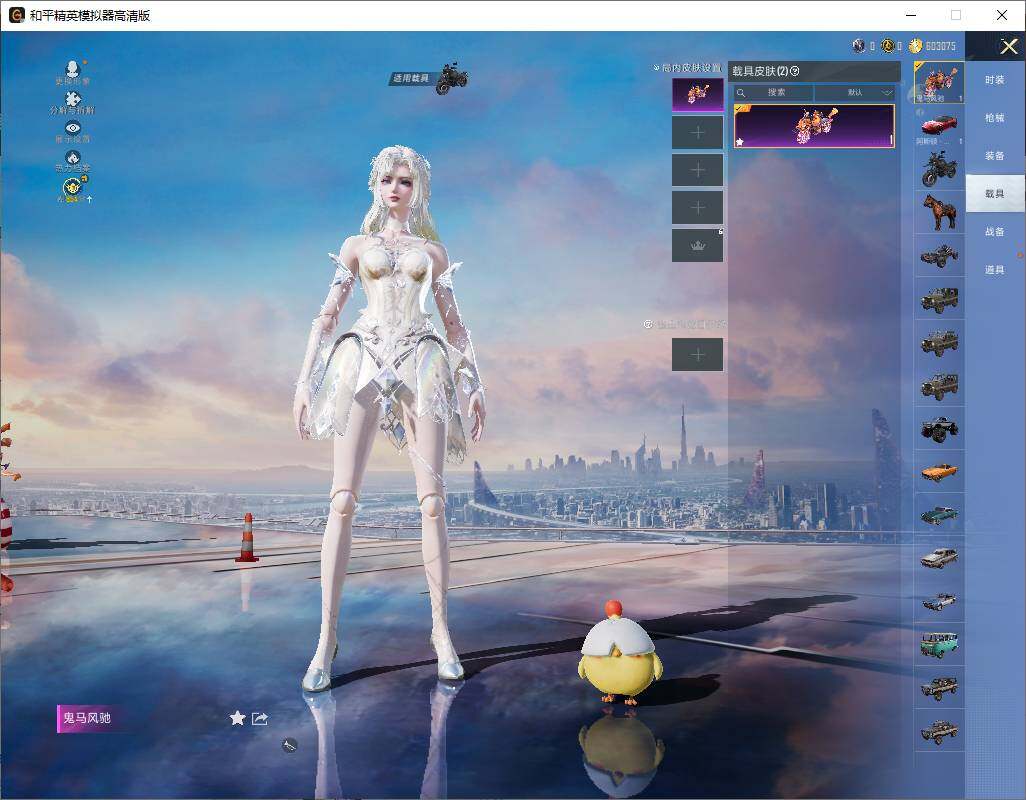Select the first olive jeep vehicle

pos(939,298)
